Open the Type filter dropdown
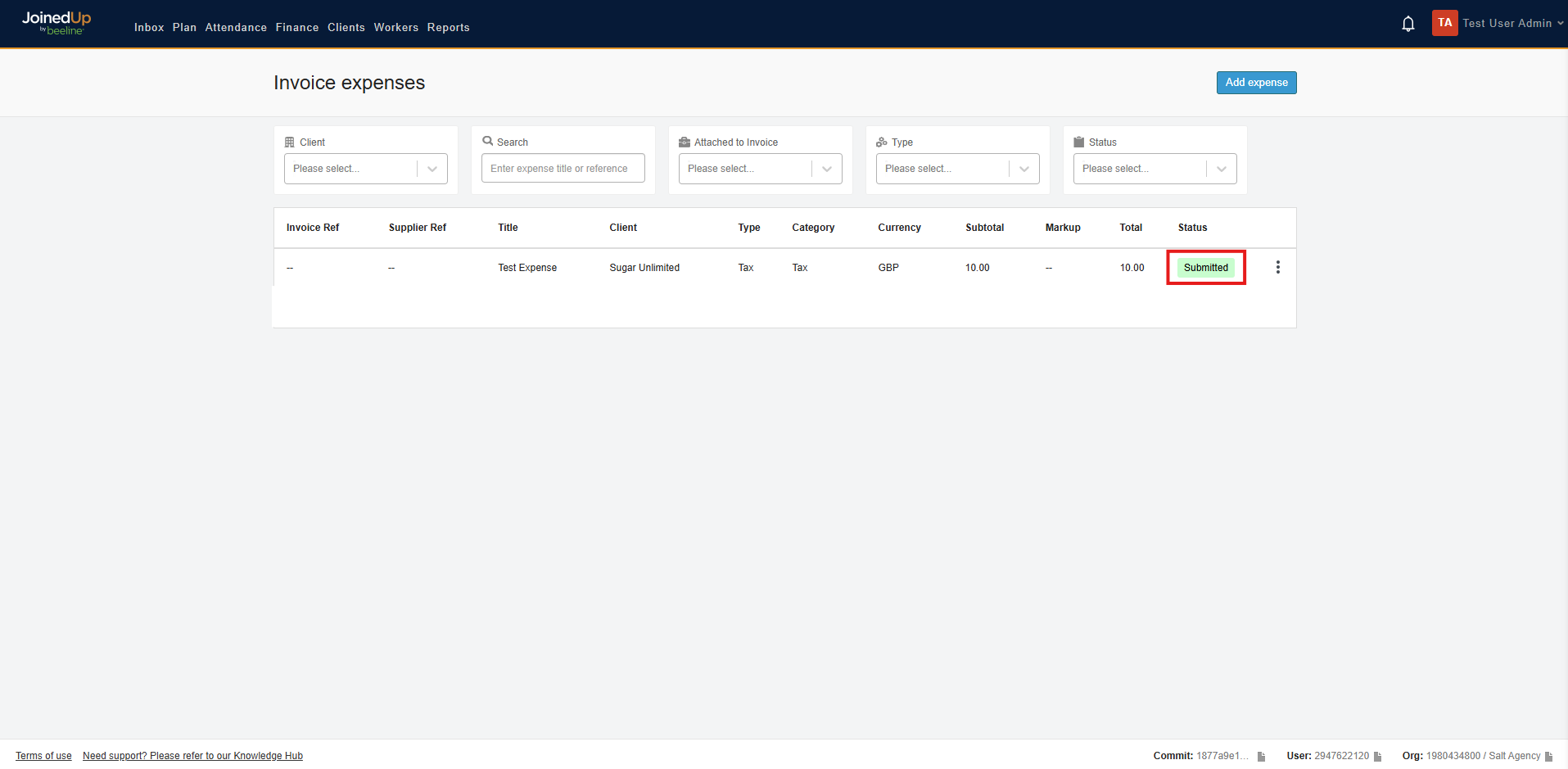This screenshot has width=1568, height=769. [1024, 169]
